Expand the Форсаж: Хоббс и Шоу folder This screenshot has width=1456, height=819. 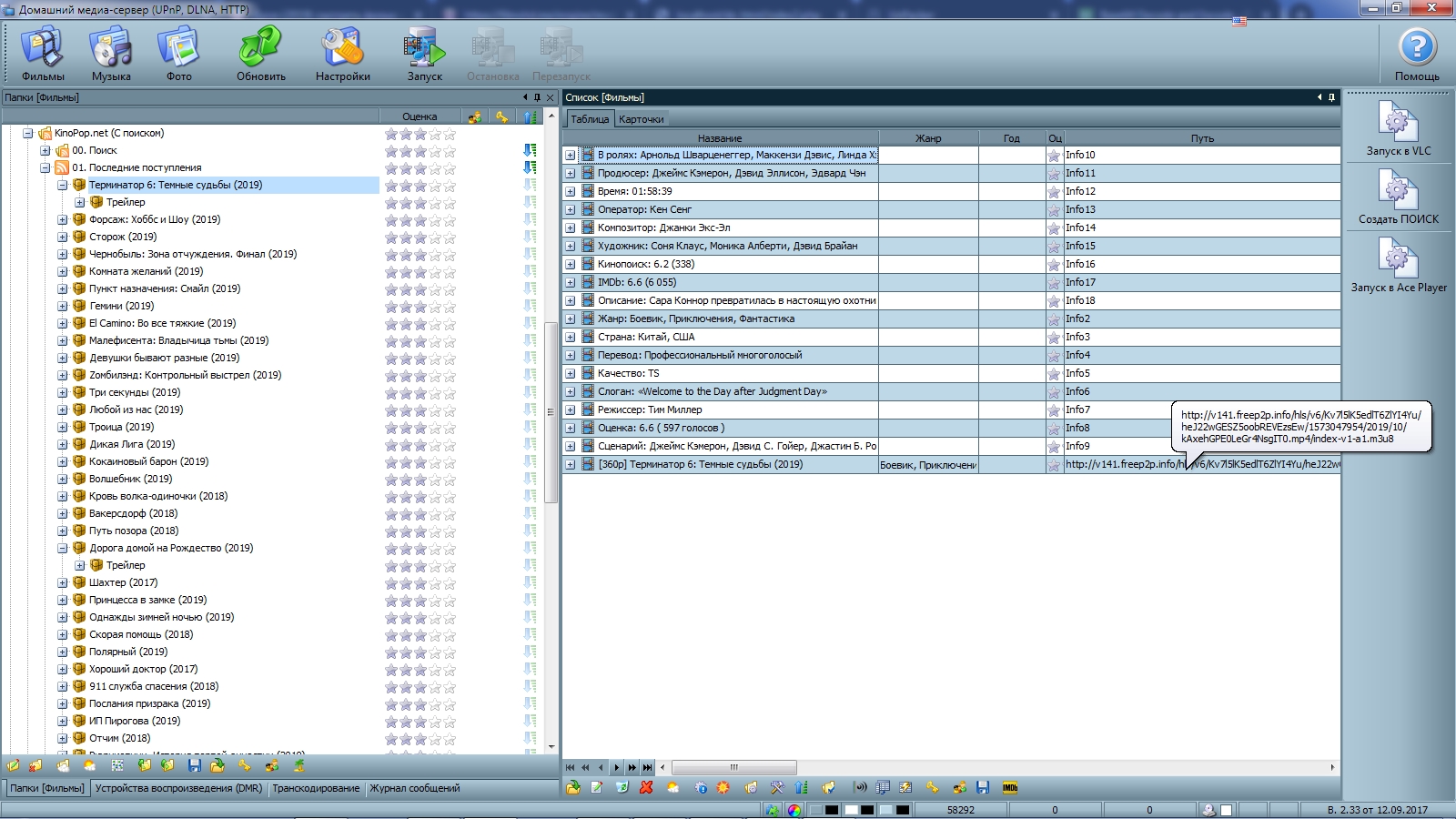63,220
